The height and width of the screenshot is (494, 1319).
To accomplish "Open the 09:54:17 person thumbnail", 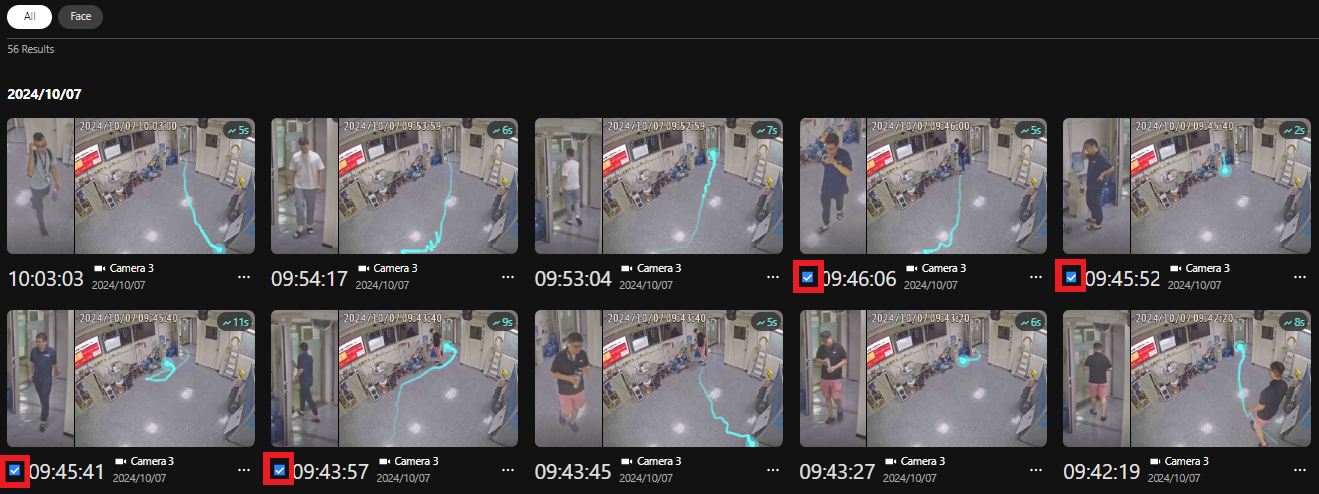I will pyautogui.click(x=304, y=186).
